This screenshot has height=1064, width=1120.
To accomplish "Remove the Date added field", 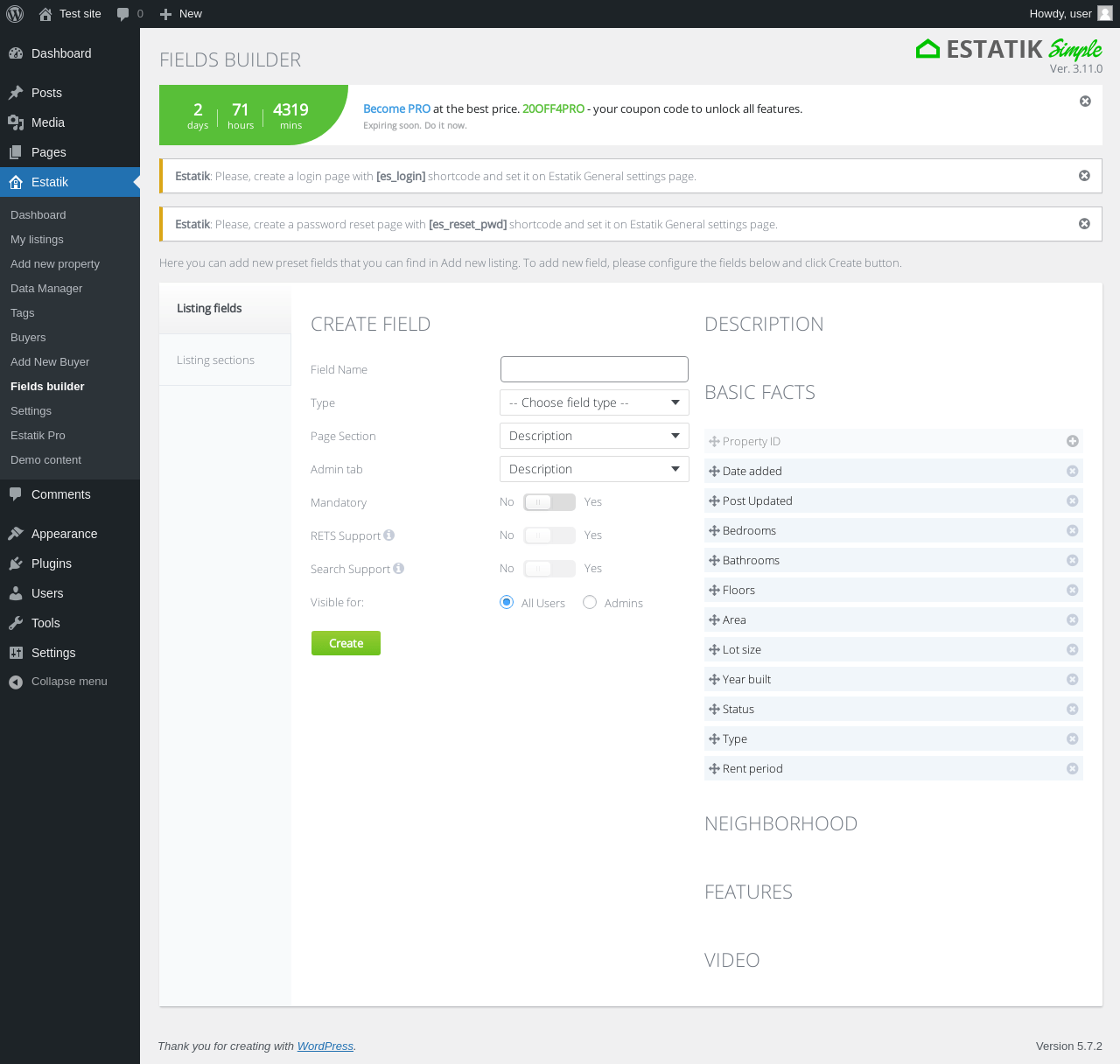I will coord(1073,472).
